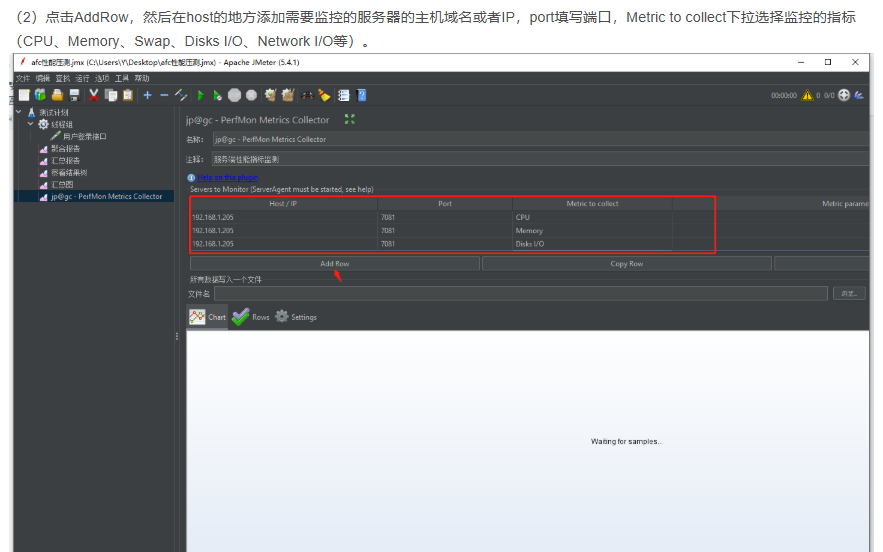Click the divider handle between tree and panel
883x552 pixels.
177,336
